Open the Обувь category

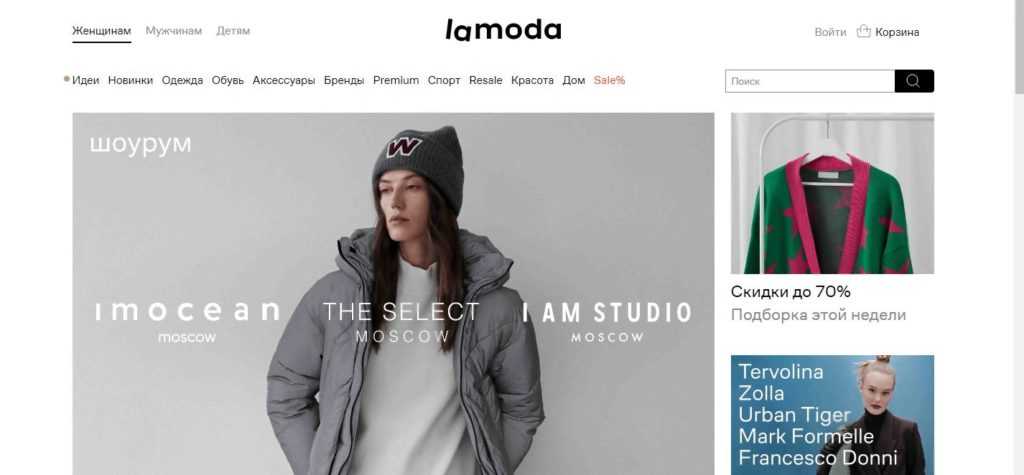tap(228, 80)
